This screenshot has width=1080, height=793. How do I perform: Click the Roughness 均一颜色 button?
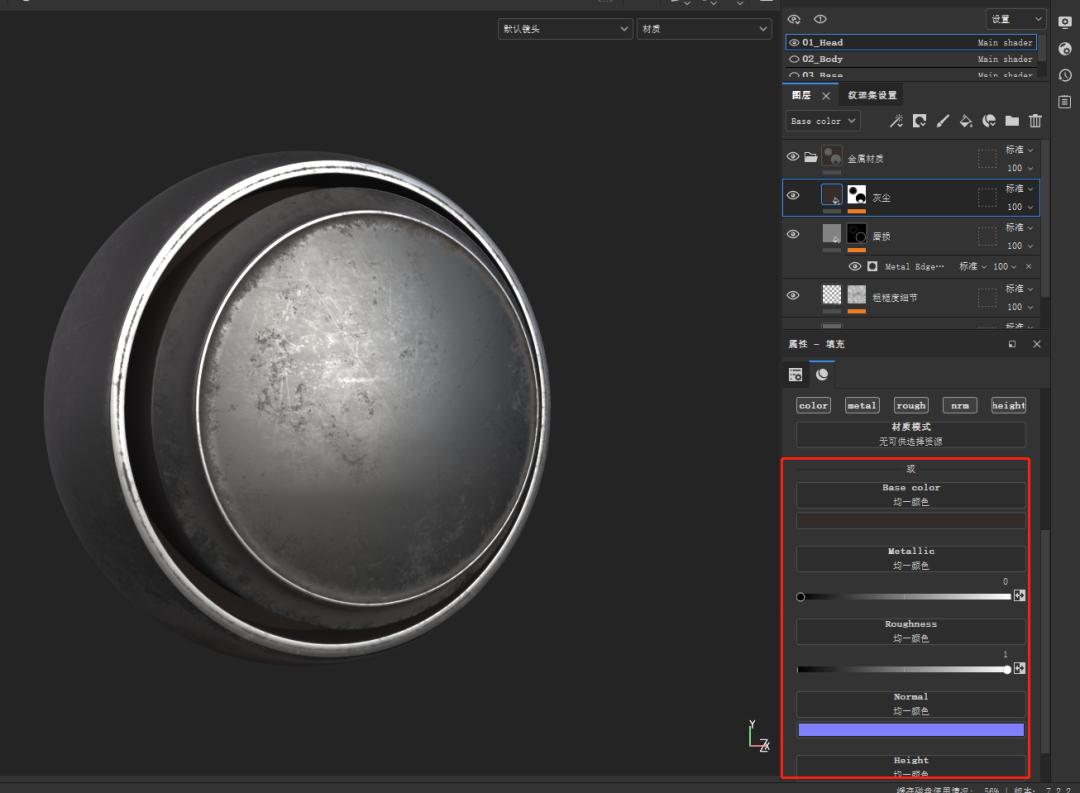coord(911,632)
